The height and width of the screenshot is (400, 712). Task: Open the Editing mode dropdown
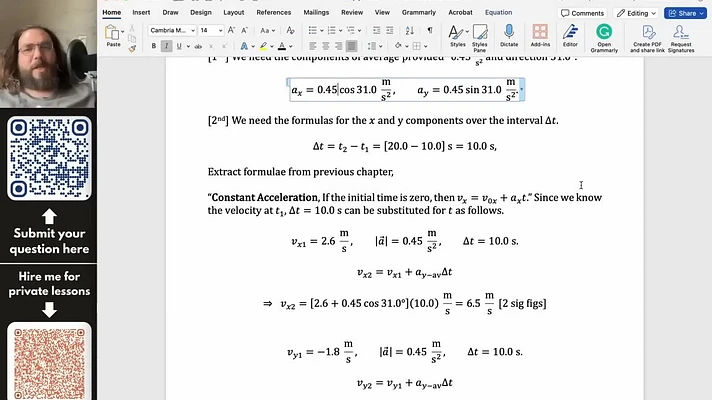(x=636, y=13)
